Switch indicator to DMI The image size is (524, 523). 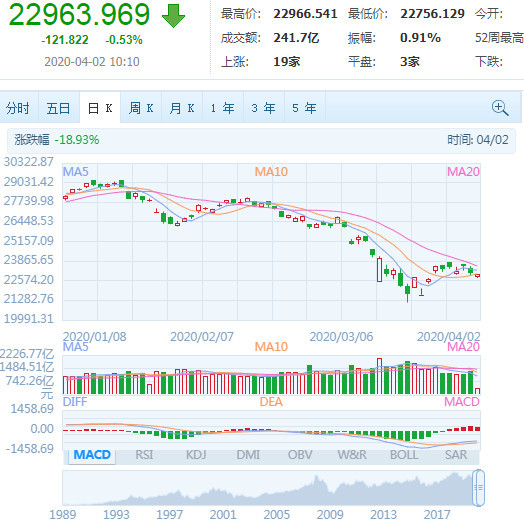tap(248, 455)
